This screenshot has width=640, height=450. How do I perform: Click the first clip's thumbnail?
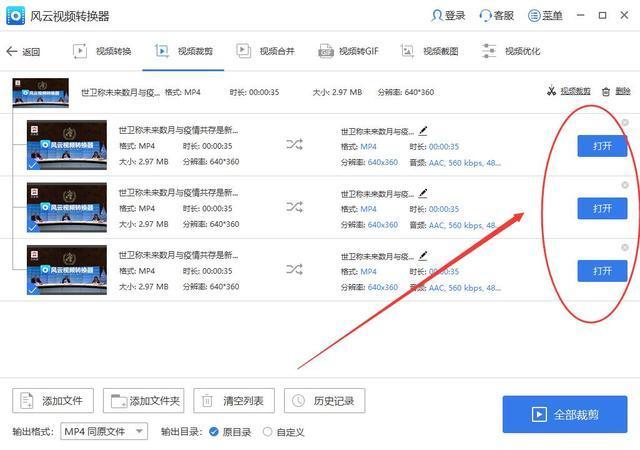67,145
